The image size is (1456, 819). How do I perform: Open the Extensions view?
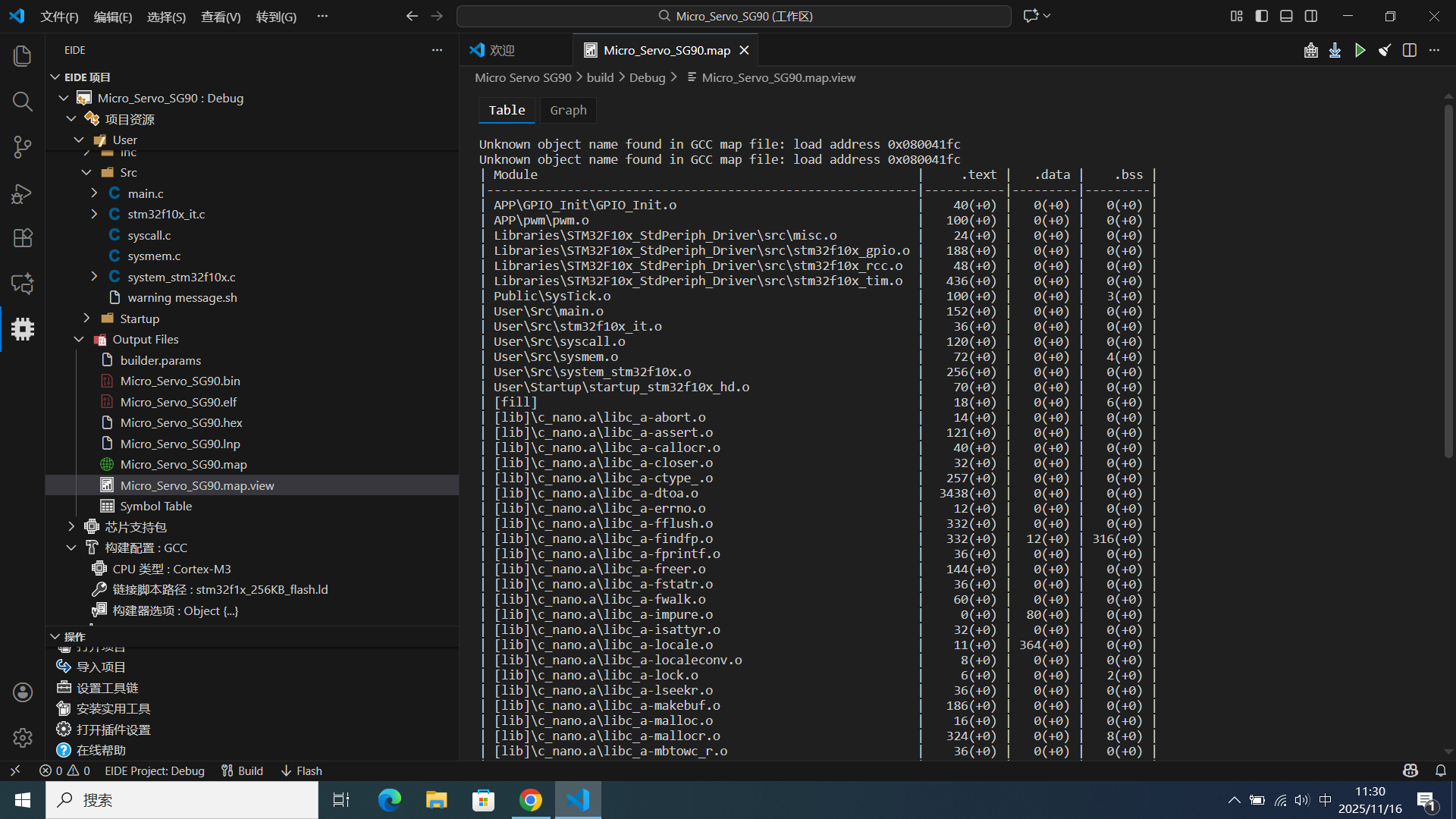(23, 238)
